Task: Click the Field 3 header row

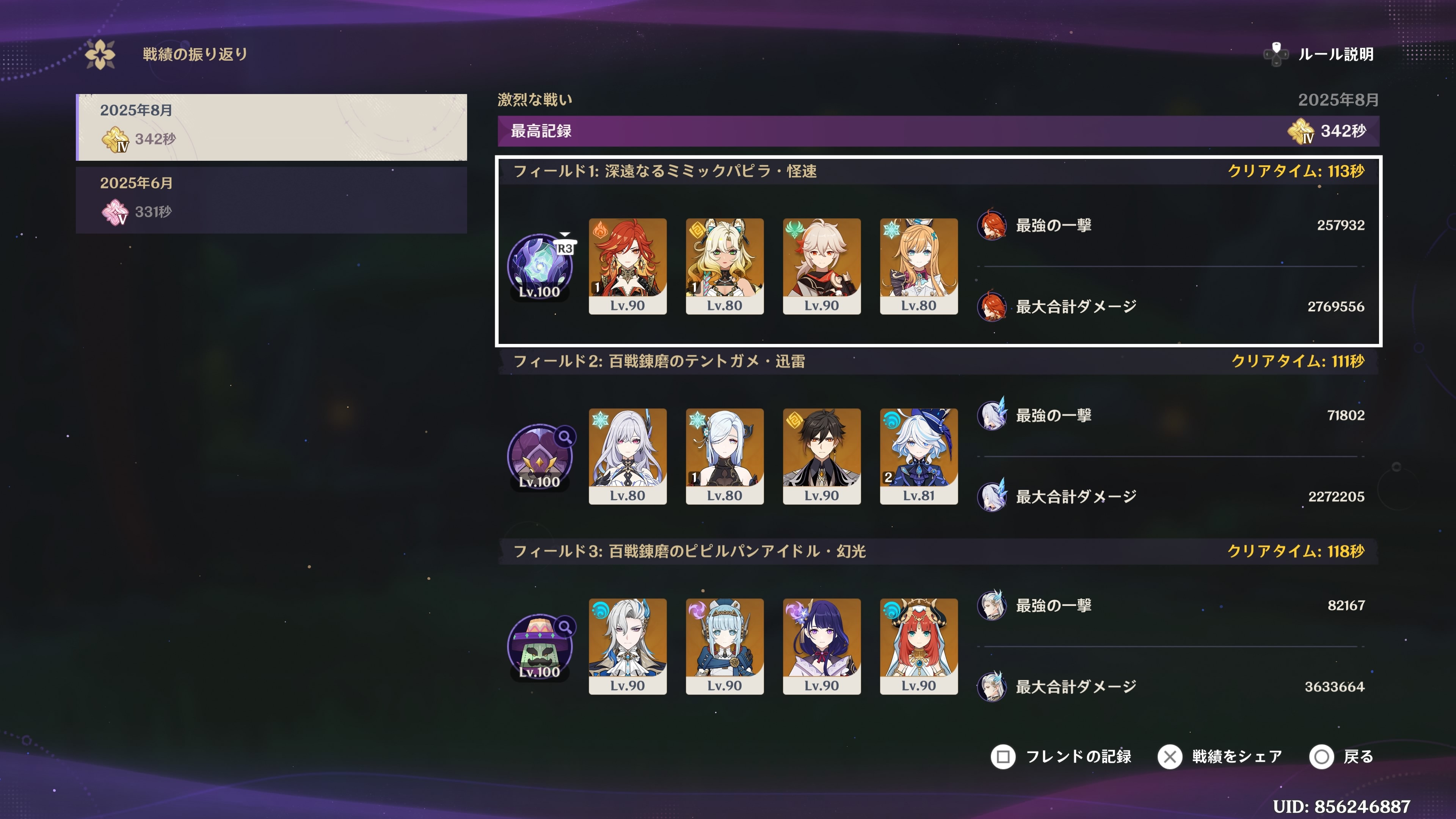Action: (x=938, y=551)
